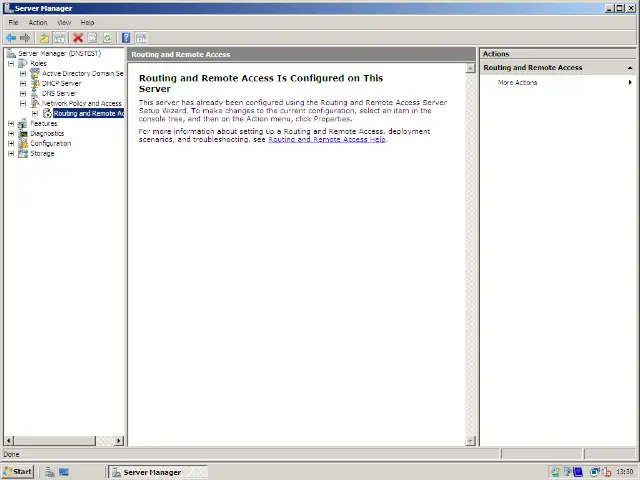This screenshot has width=640, height=480.
Task: Expand the DHCP Server node
Action: [23, 84]
